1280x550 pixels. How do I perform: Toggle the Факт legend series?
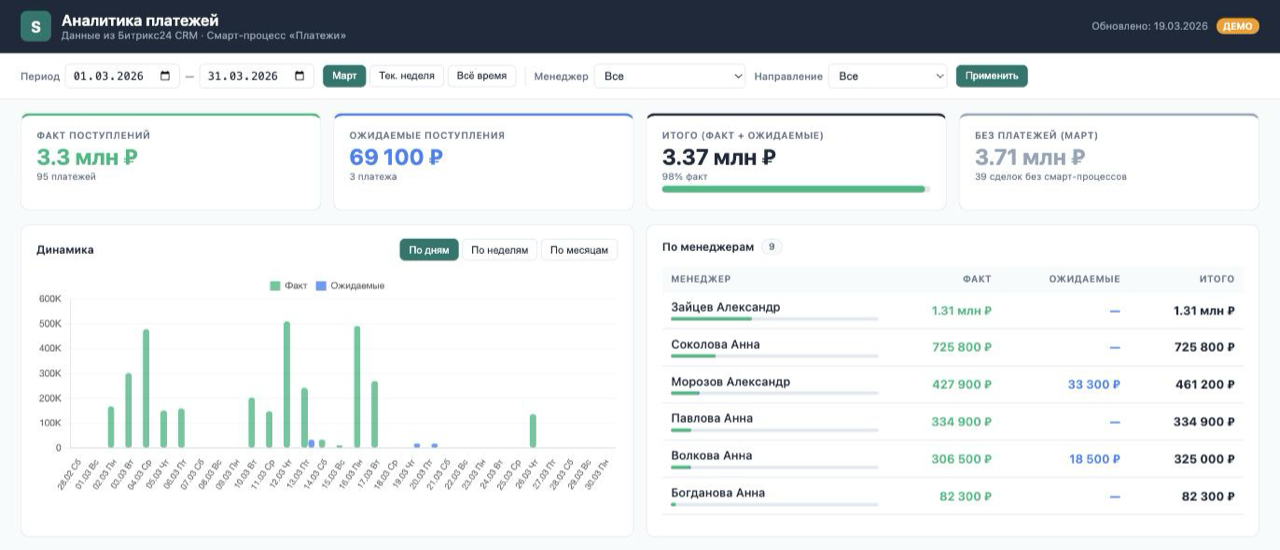289,286
